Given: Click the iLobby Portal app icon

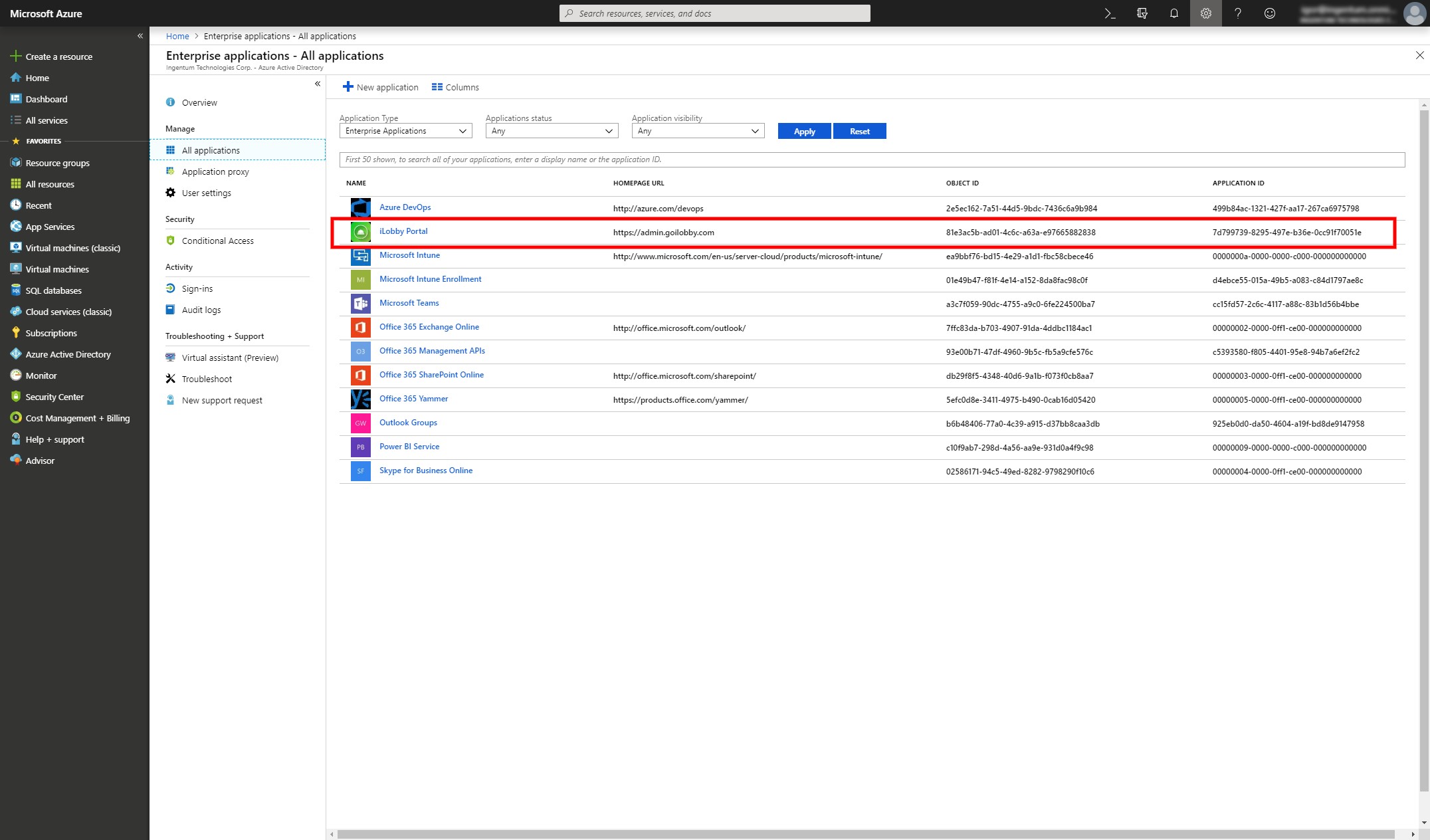Looking at the screenshot, I should (x=360, y=232).
